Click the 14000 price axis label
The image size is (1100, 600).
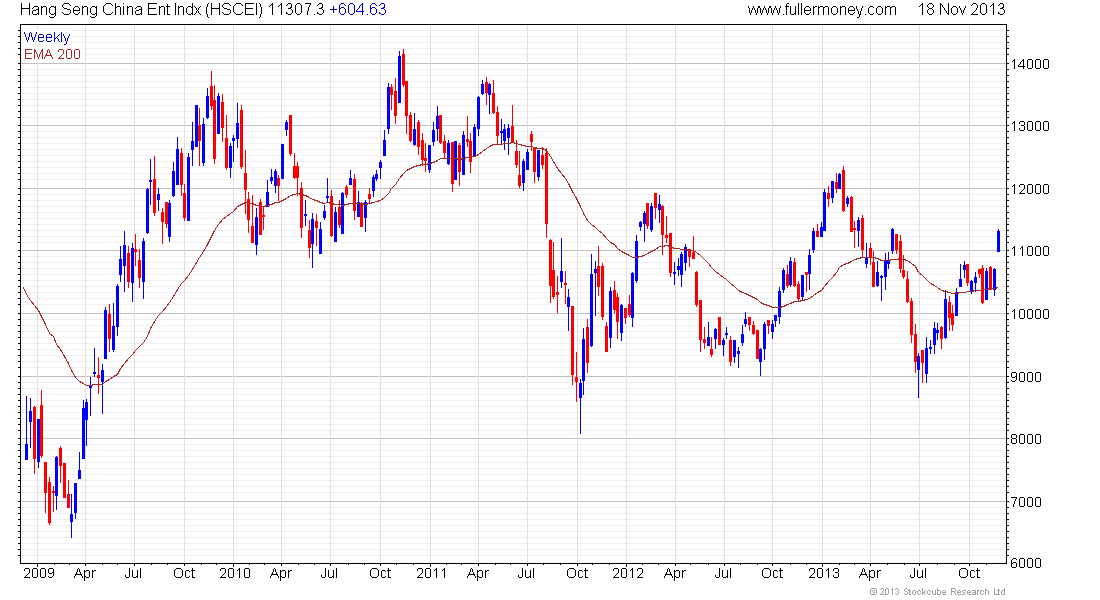1030,65
